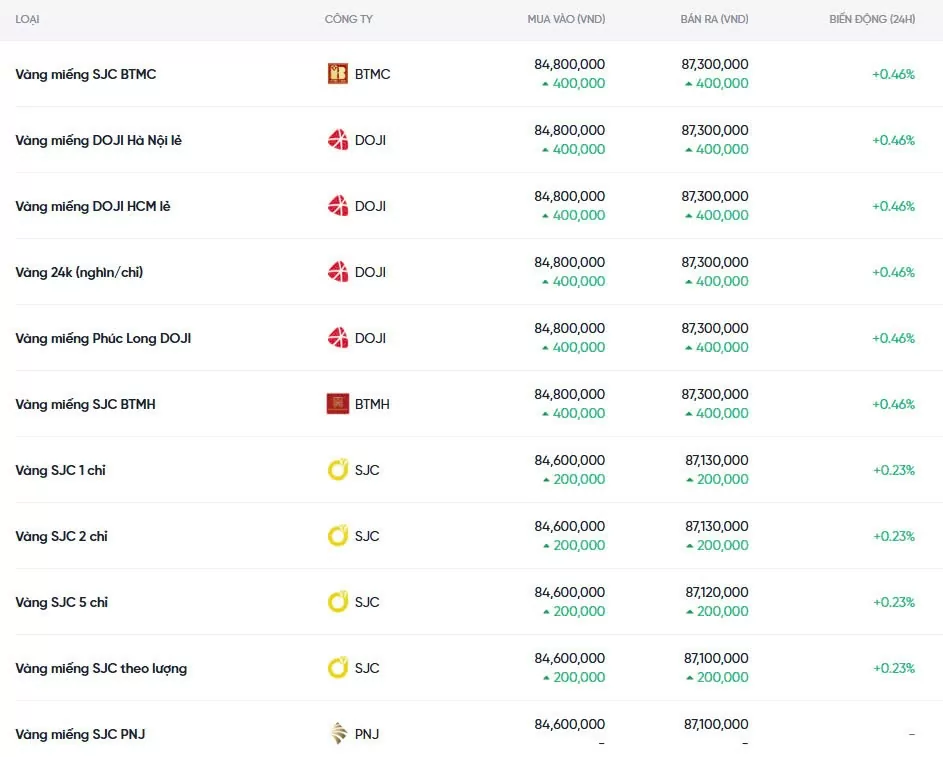Click sell price 87,300,000 in BTMH row
Viewport: 943px width, 757px height.
click(714, 394)
